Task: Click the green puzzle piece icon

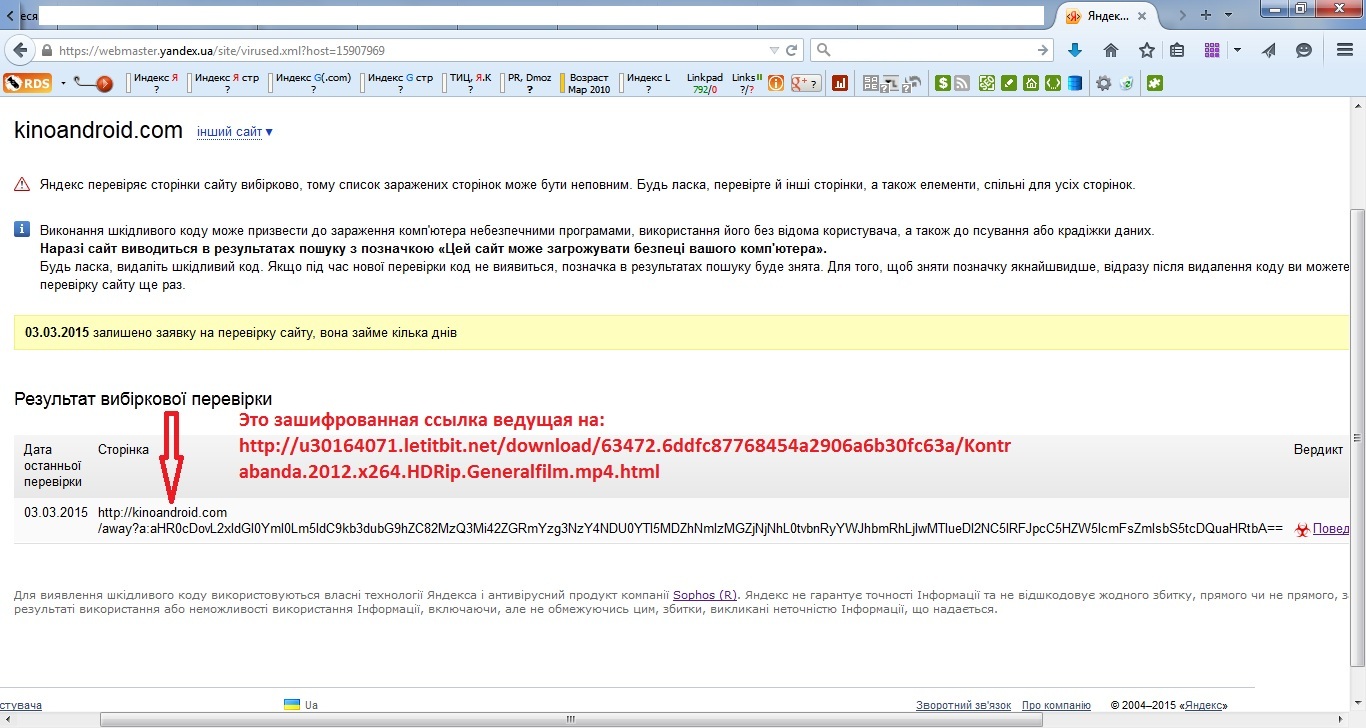Action: pos(1155,84)
